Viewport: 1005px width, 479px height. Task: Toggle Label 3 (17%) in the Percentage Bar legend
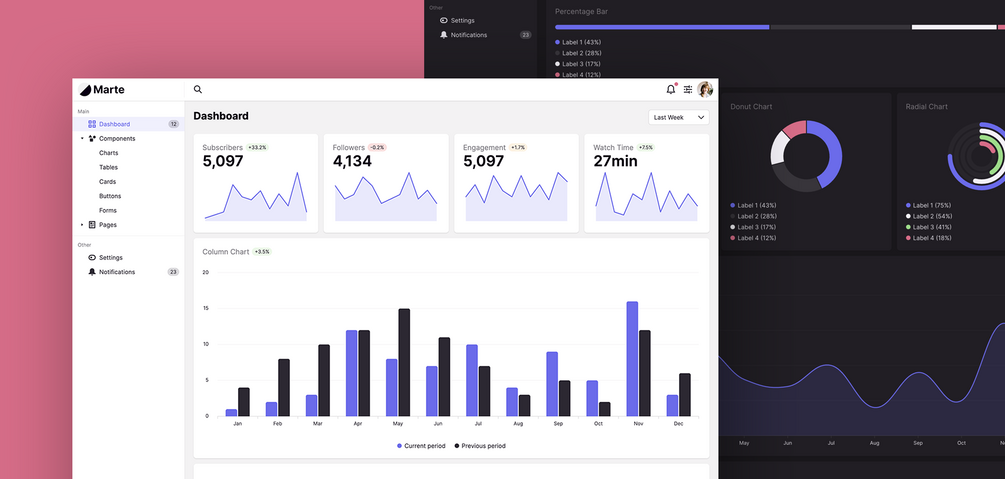(578, 64)
